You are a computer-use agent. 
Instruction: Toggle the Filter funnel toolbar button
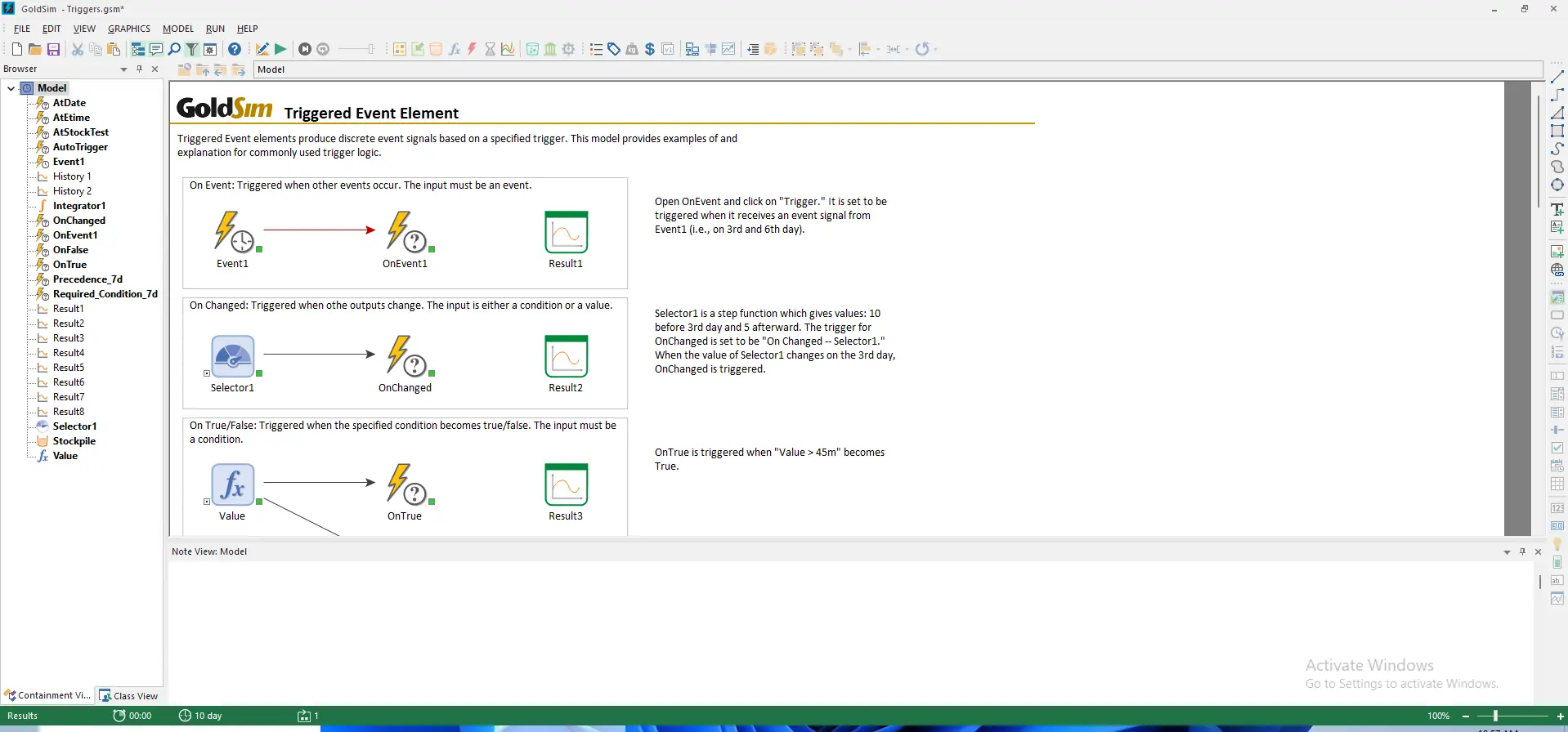click(x=192, y=49)
